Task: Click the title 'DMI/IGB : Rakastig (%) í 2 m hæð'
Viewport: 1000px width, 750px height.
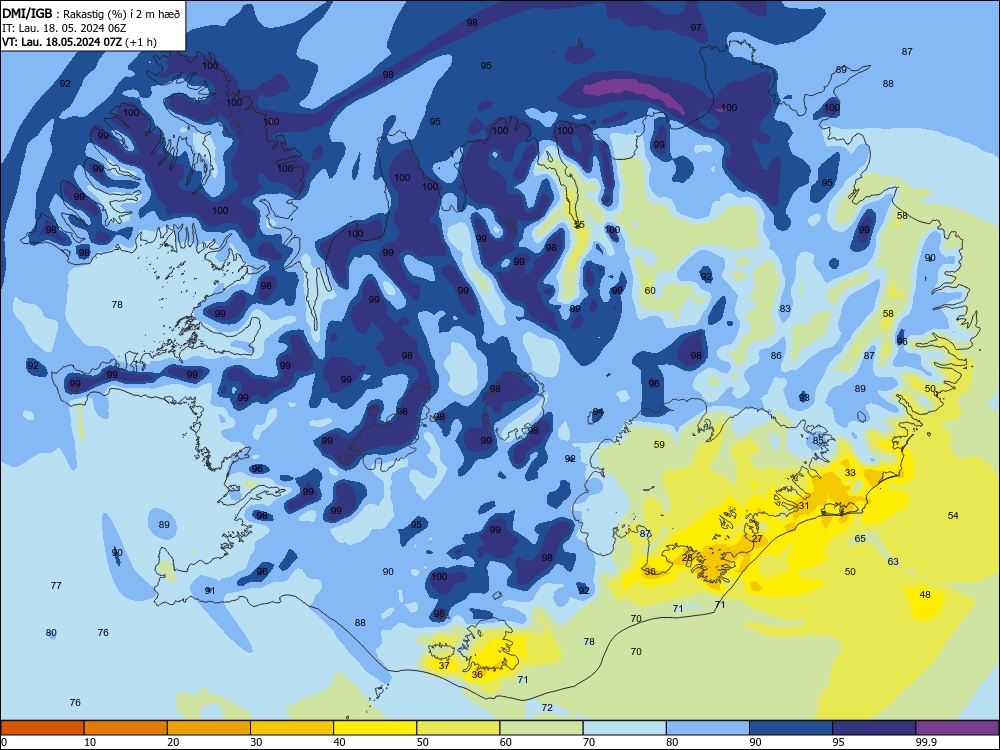Action: pos(91,14)
